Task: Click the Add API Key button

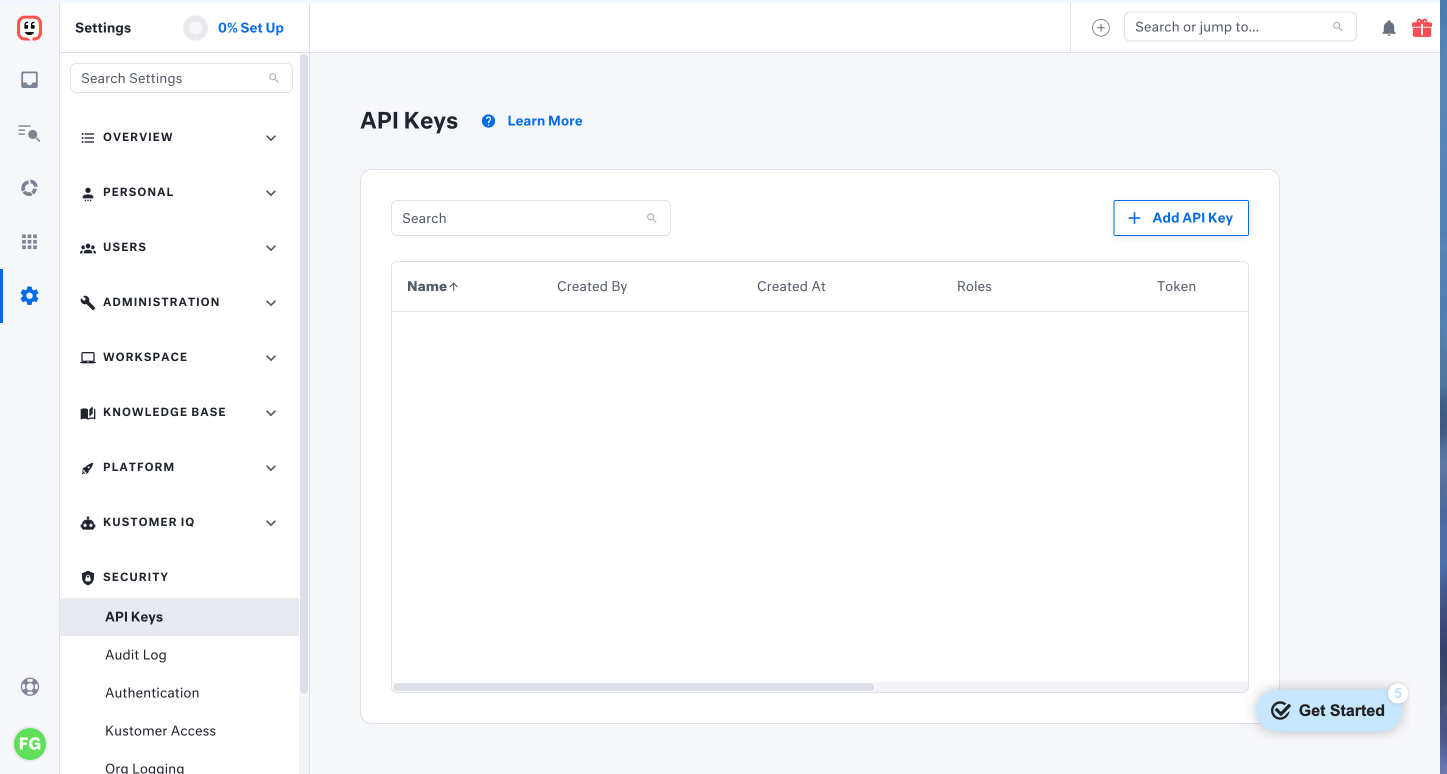Action: click(1180, 218)
